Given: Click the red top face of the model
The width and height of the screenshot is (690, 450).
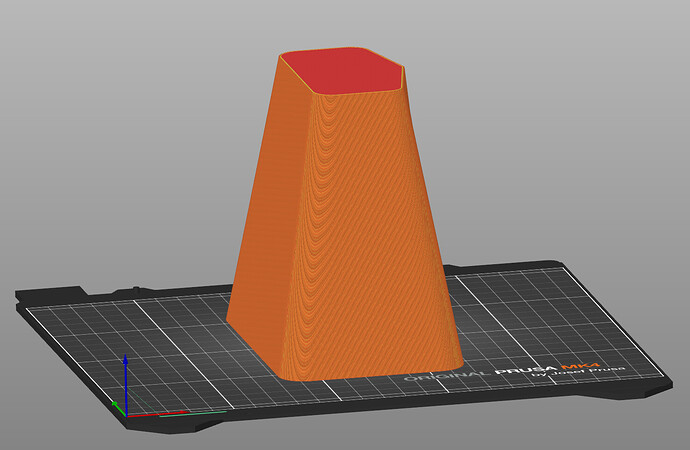Looking at the screenshot, I should tap(342, 71).
